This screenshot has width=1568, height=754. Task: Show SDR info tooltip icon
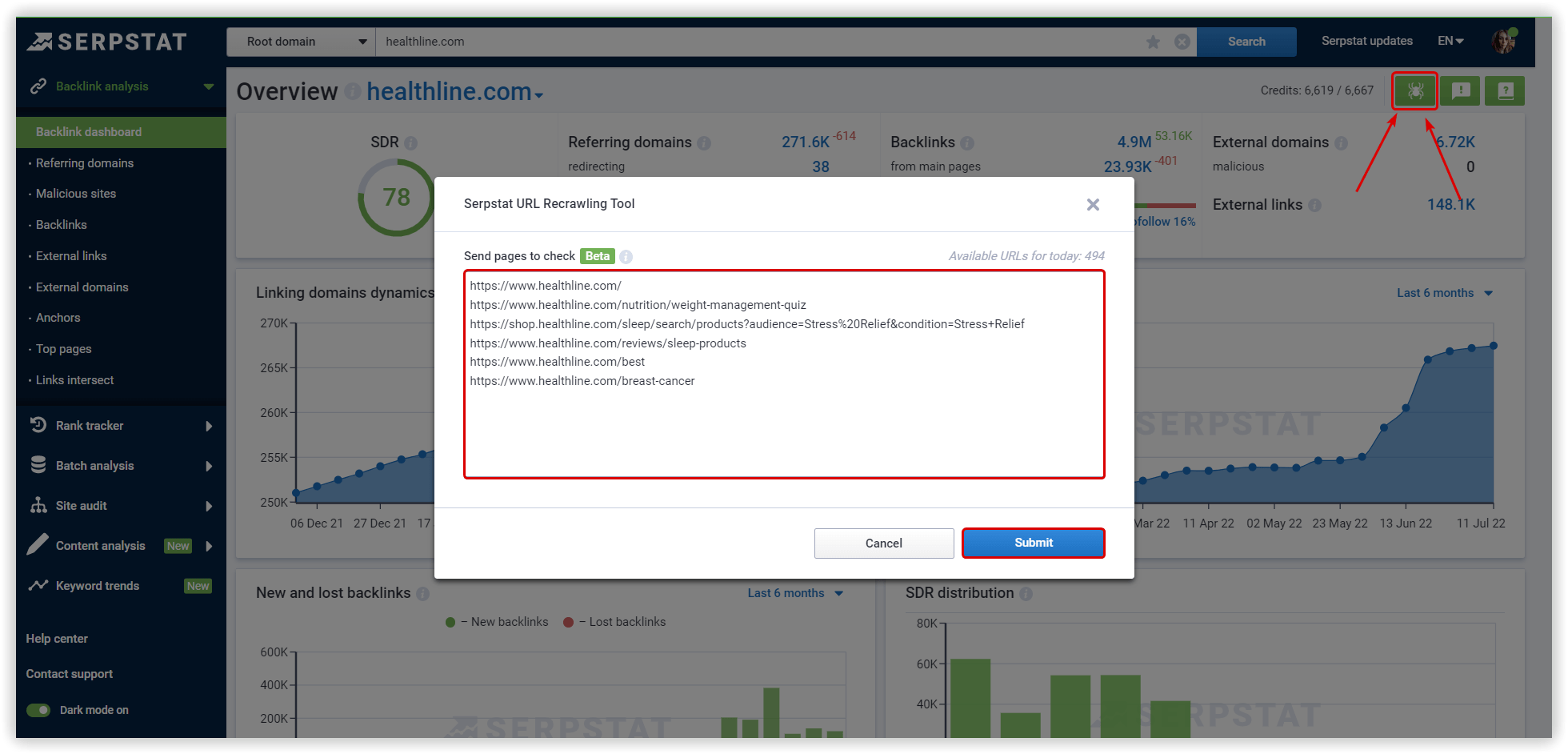pos(410,142)
